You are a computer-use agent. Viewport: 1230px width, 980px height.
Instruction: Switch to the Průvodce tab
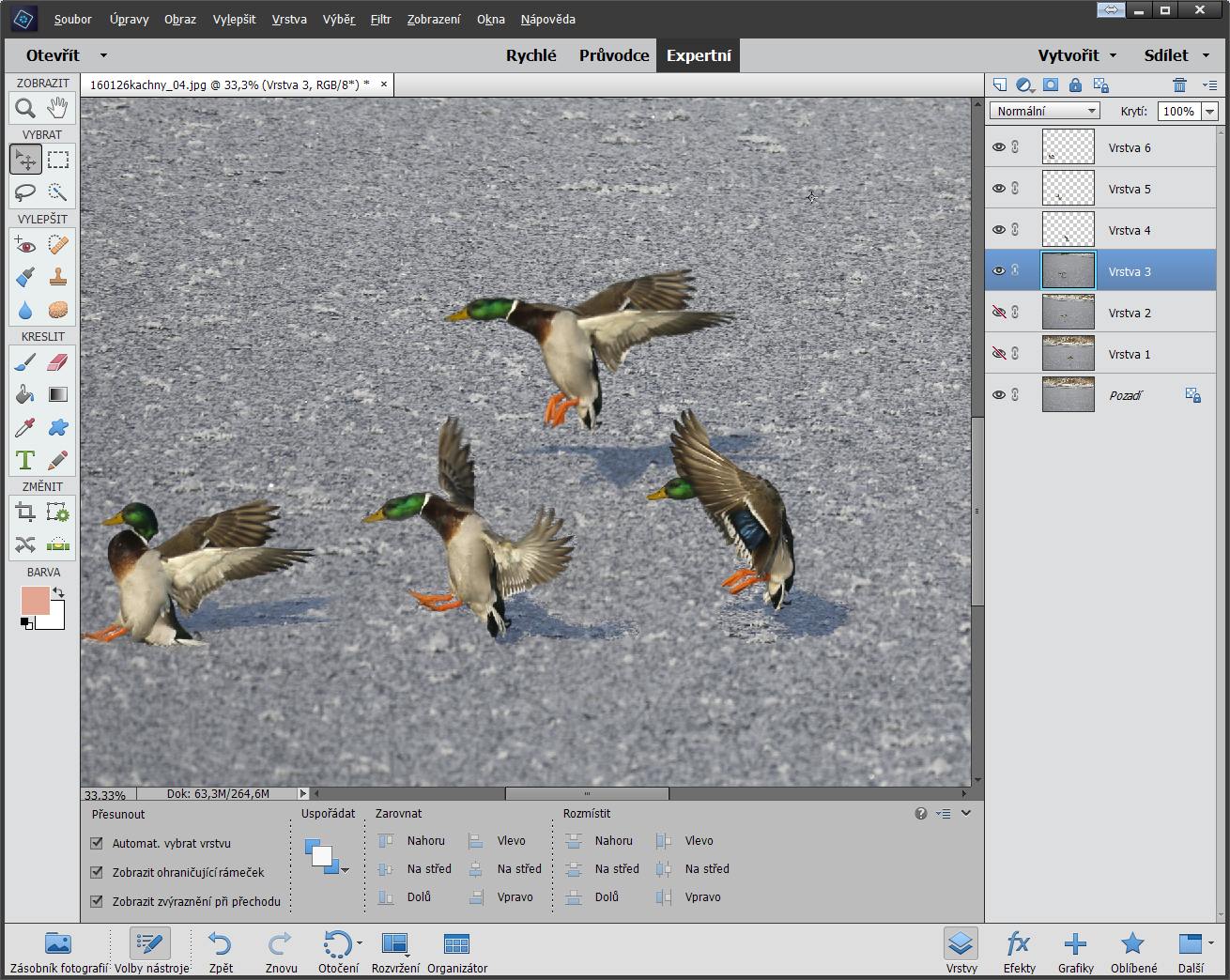tap(614, 55)
